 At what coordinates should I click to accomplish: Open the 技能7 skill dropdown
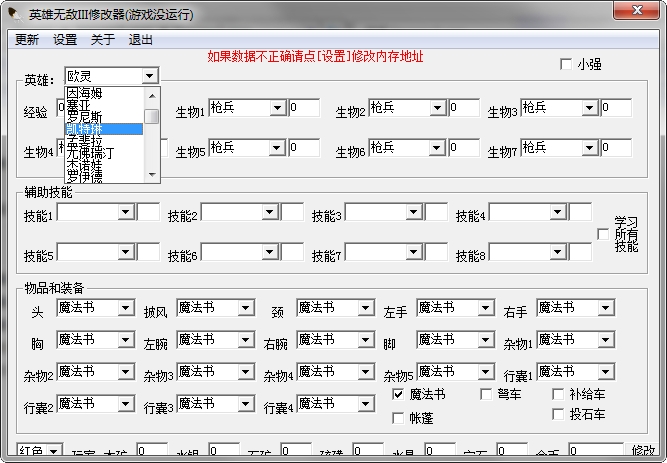point(413,252)
